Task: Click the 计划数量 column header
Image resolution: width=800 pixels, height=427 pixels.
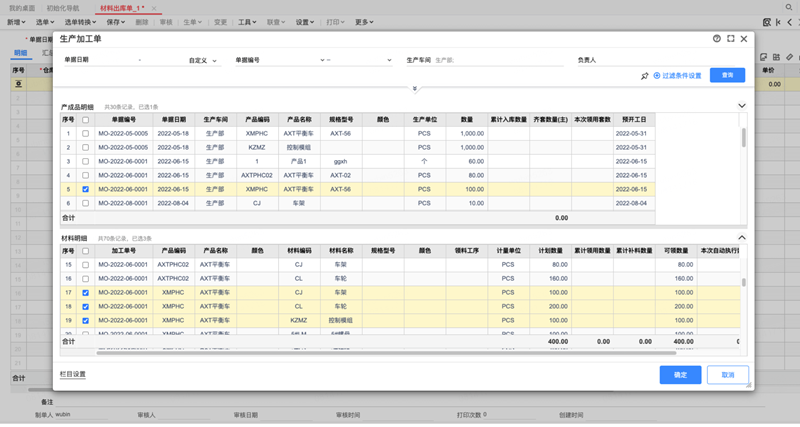Action: point(551,251)
